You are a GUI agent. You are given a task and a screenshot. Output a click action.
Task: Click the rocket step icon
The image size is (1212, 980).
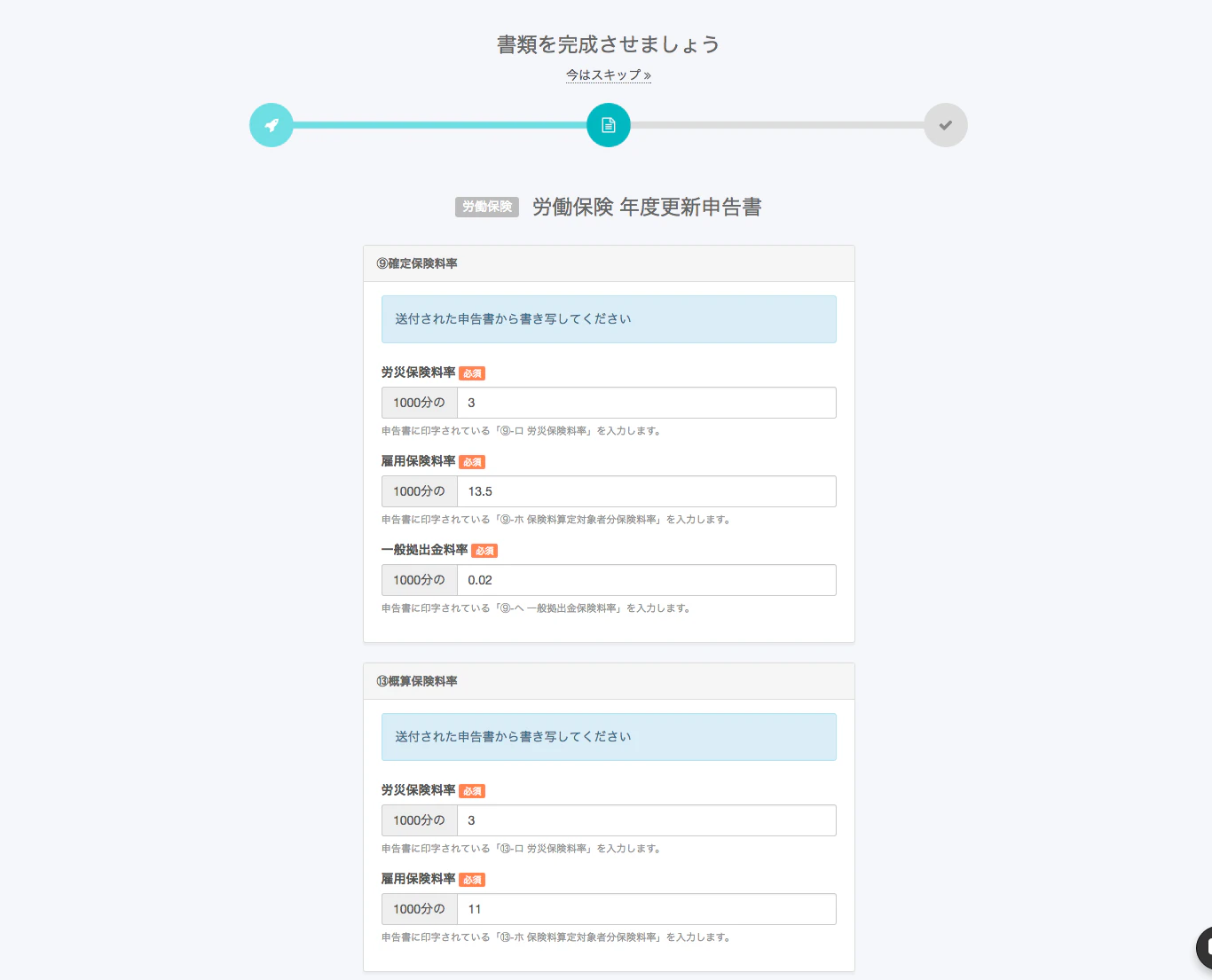pos(272,125)
